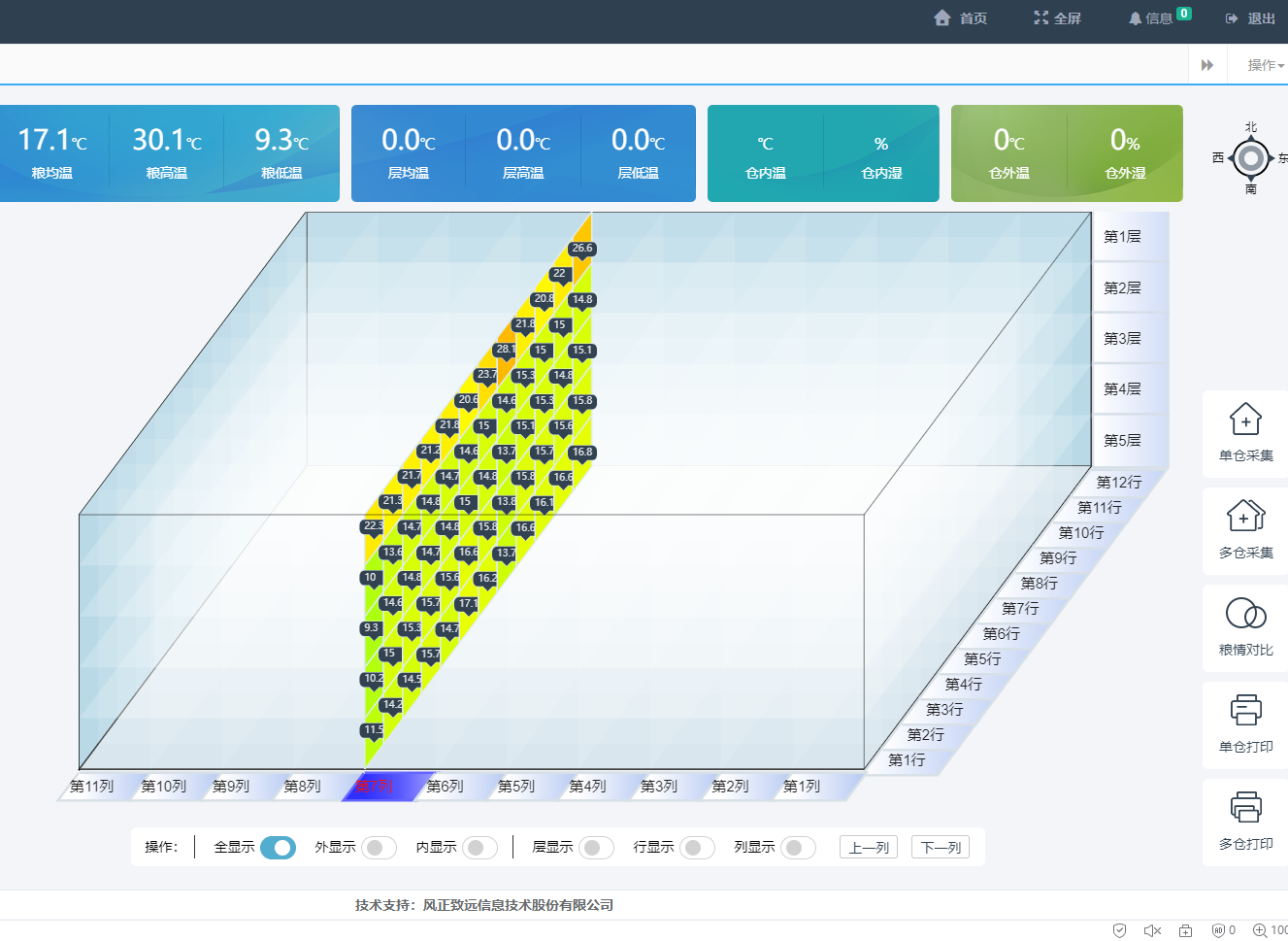Screen dimensions: 1288x941
Task: Click the 26.6 temperature sensor marker
Action: pos(581,249)
